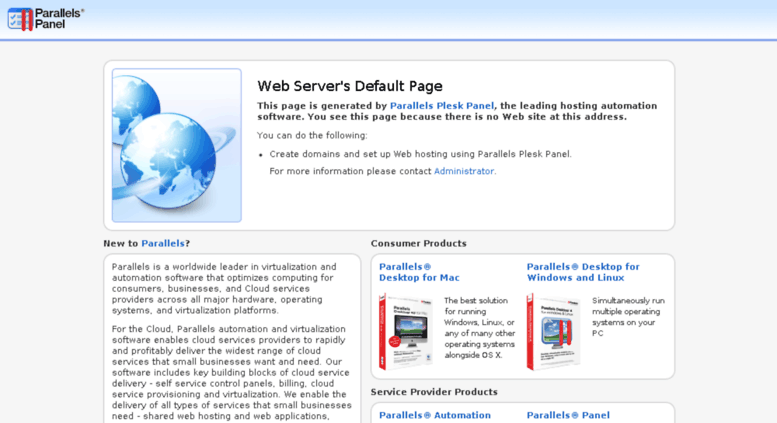This screenshot has width=777, height=423.
Task: Click the 'Consumer Products' heading
Action: pyautogui.click(x=419, y=243)
